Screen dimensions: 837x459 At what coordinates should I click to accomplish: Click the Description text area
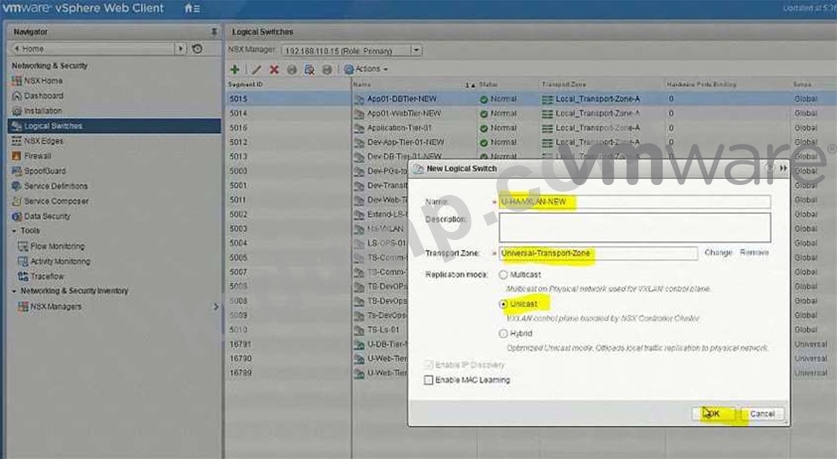pyautogui.click(x=635, y=227)
